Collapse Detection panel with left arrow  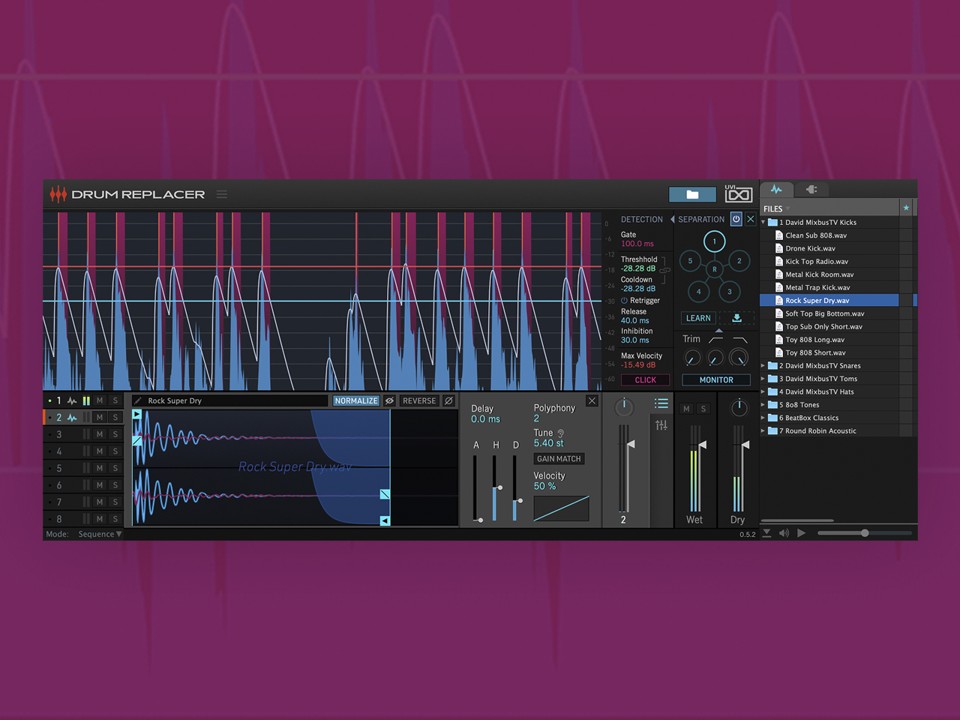[672, 219]
